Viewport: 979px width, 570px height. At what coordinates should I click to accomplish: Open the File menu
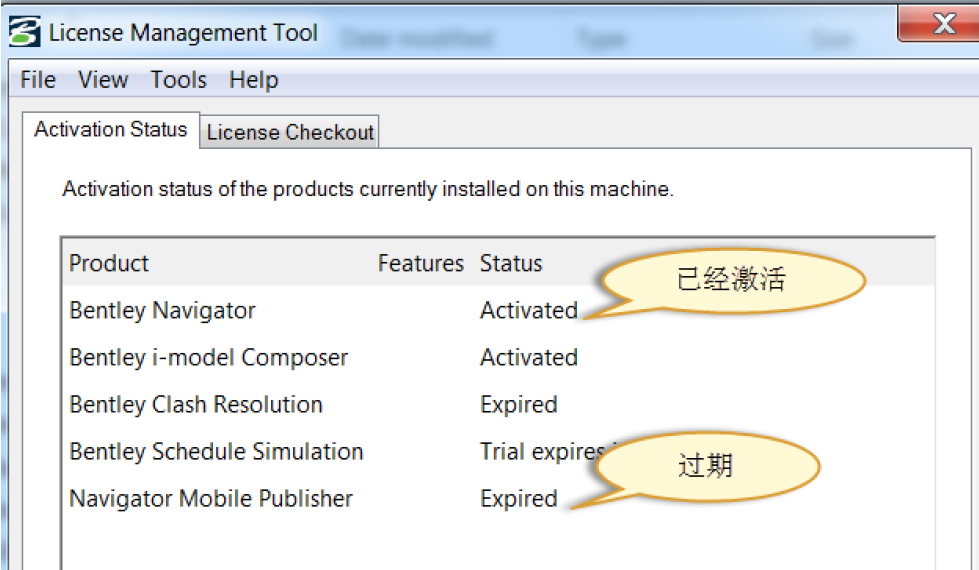coord(38,80)
